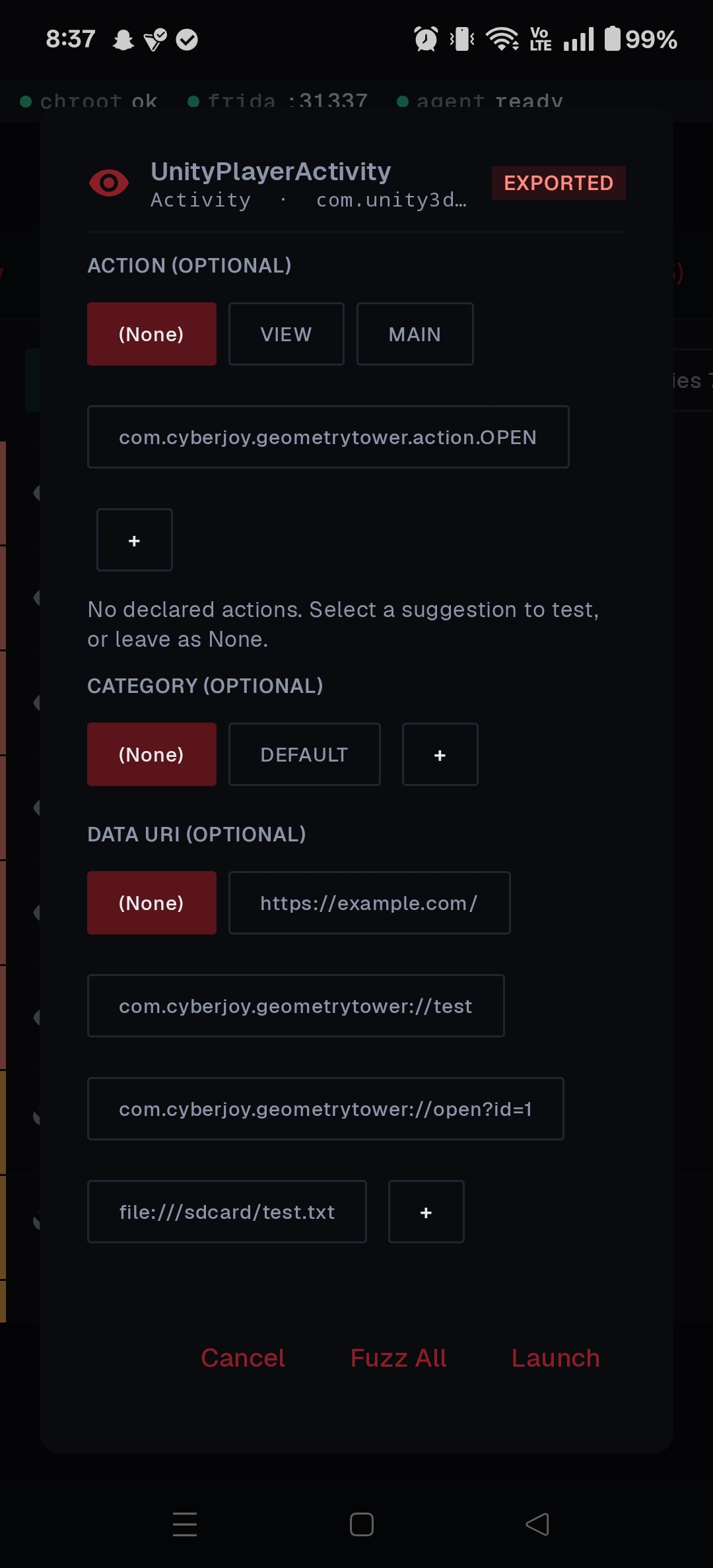
Task: Set the data URI to (None)
Action: (x=151, y=902)
